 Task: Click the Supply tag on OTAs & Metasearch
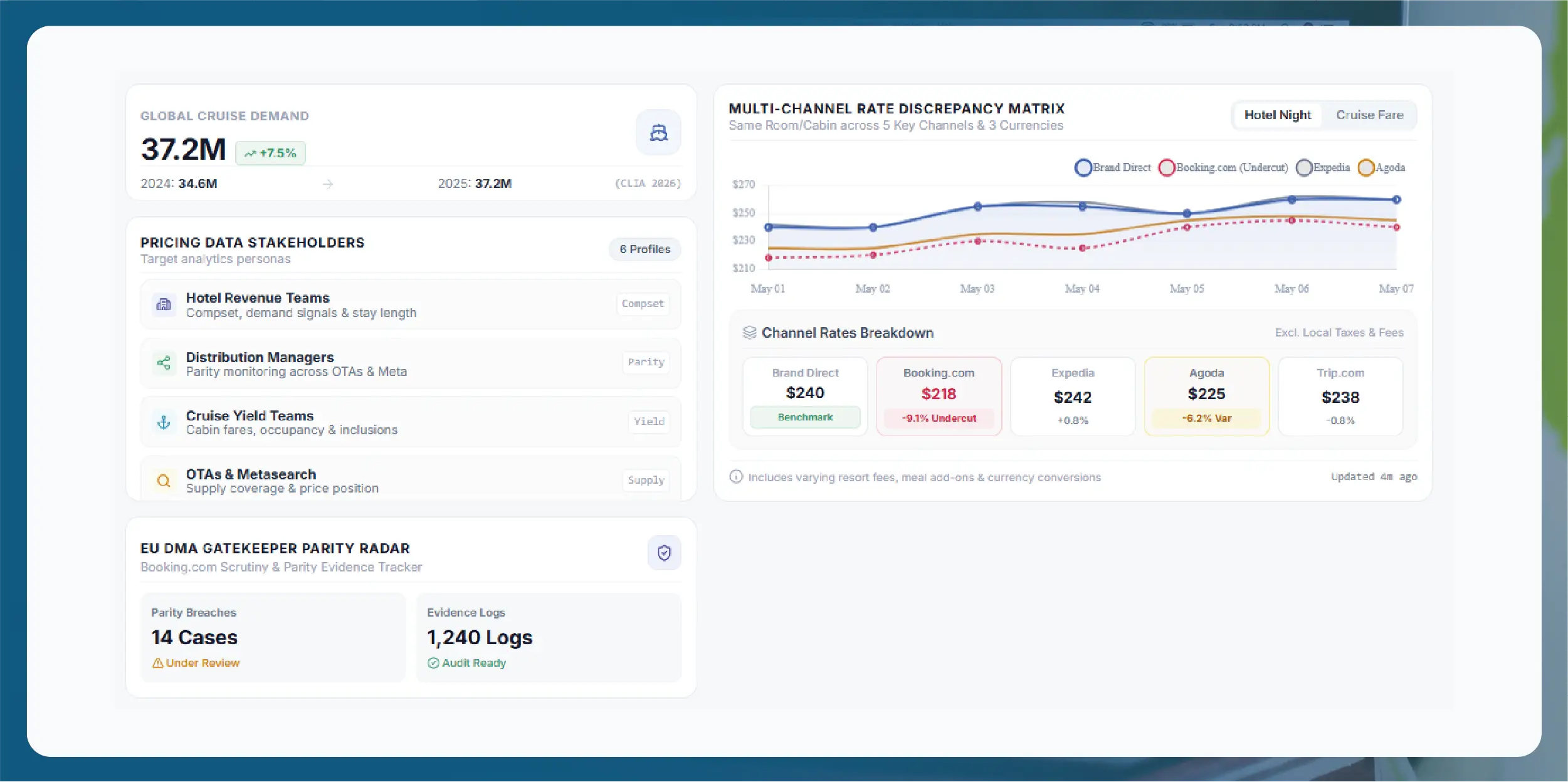click(646, 481)
